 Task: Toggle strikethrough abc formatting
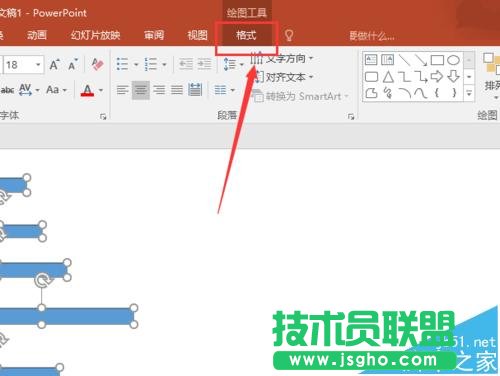[7, 90]
